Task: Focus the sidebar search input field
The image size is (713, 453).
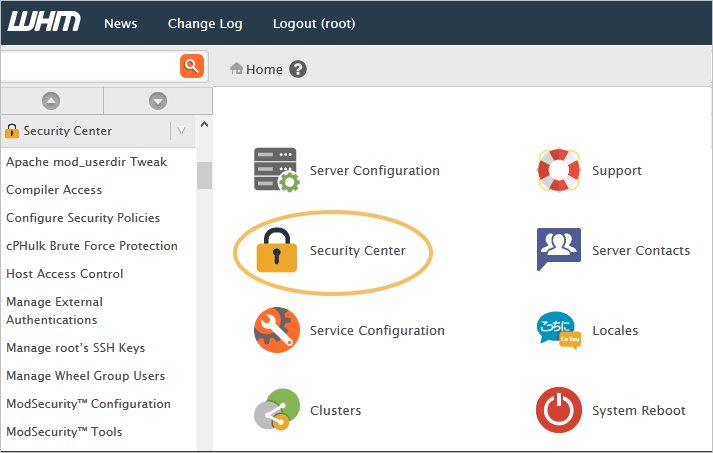Action: 90,66
